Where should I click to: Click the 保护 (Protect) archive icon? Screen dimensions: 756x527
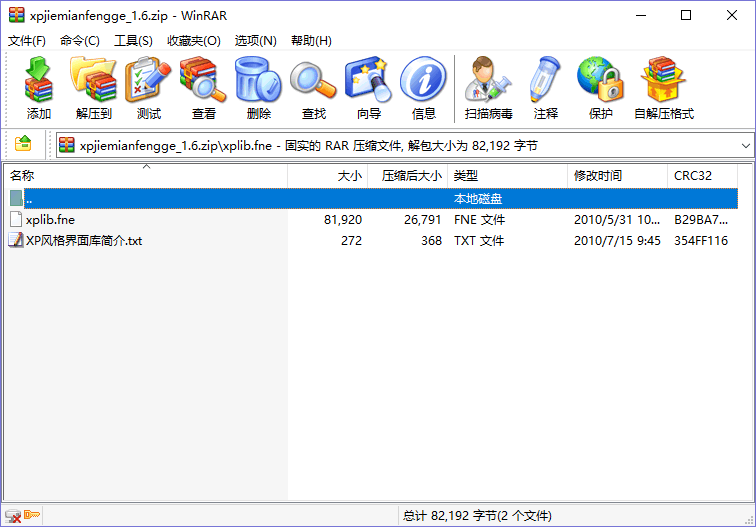coord(600,88)
